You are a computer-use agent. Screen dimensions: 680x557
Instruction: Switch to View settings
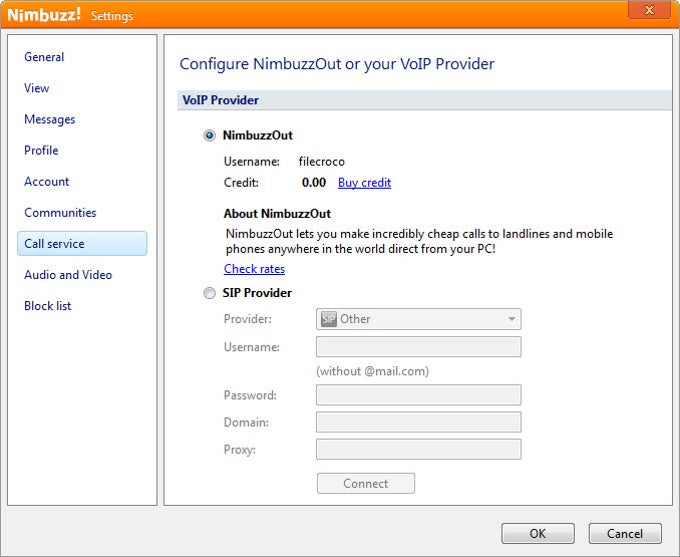click(x=37, y=88)
